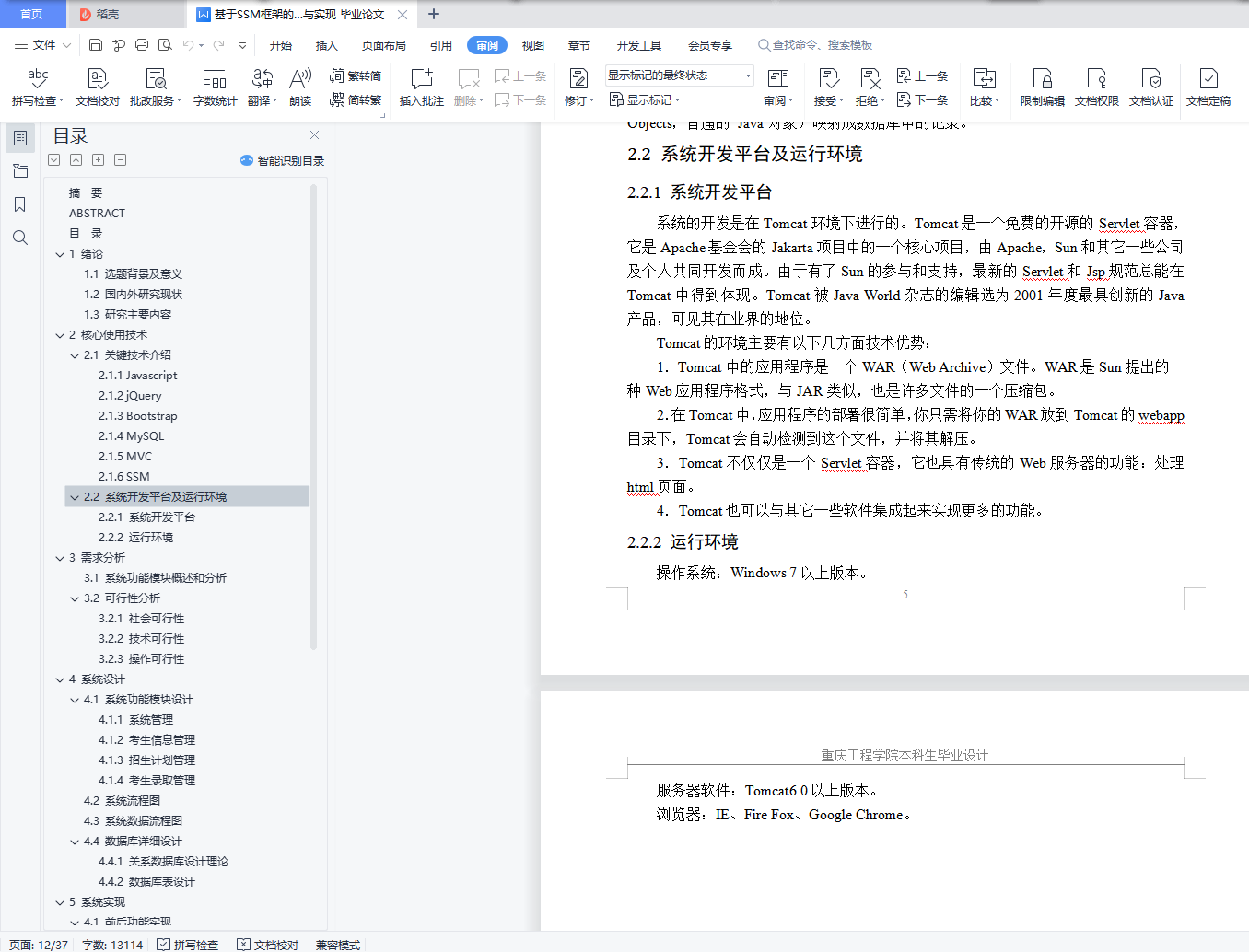Click the down-chevron box icon in the 目录 header
Viewport: 1249px width, 952px height.
[54, 160]
